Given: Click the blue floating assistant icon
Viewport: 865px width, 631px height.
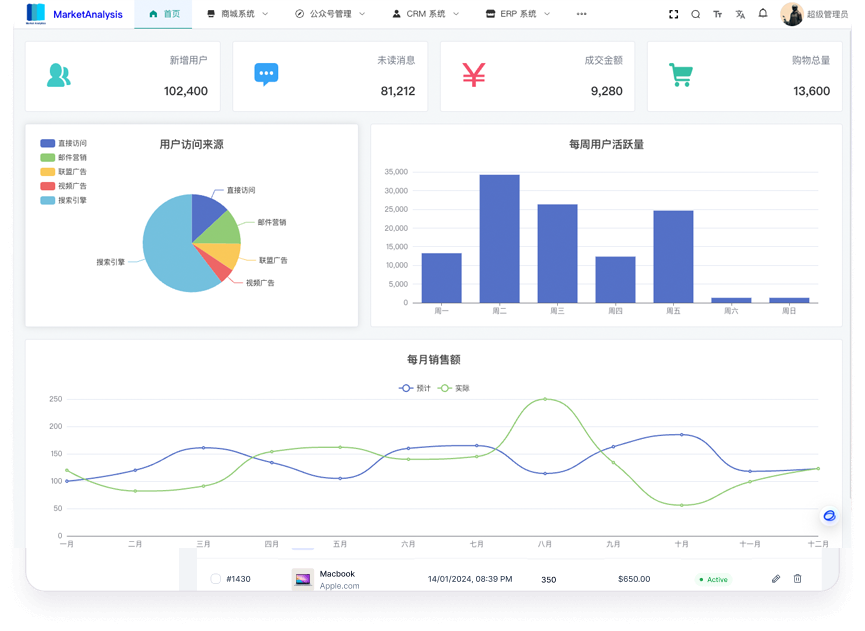Looking at the screenshot, I should [x=829, y=515].
